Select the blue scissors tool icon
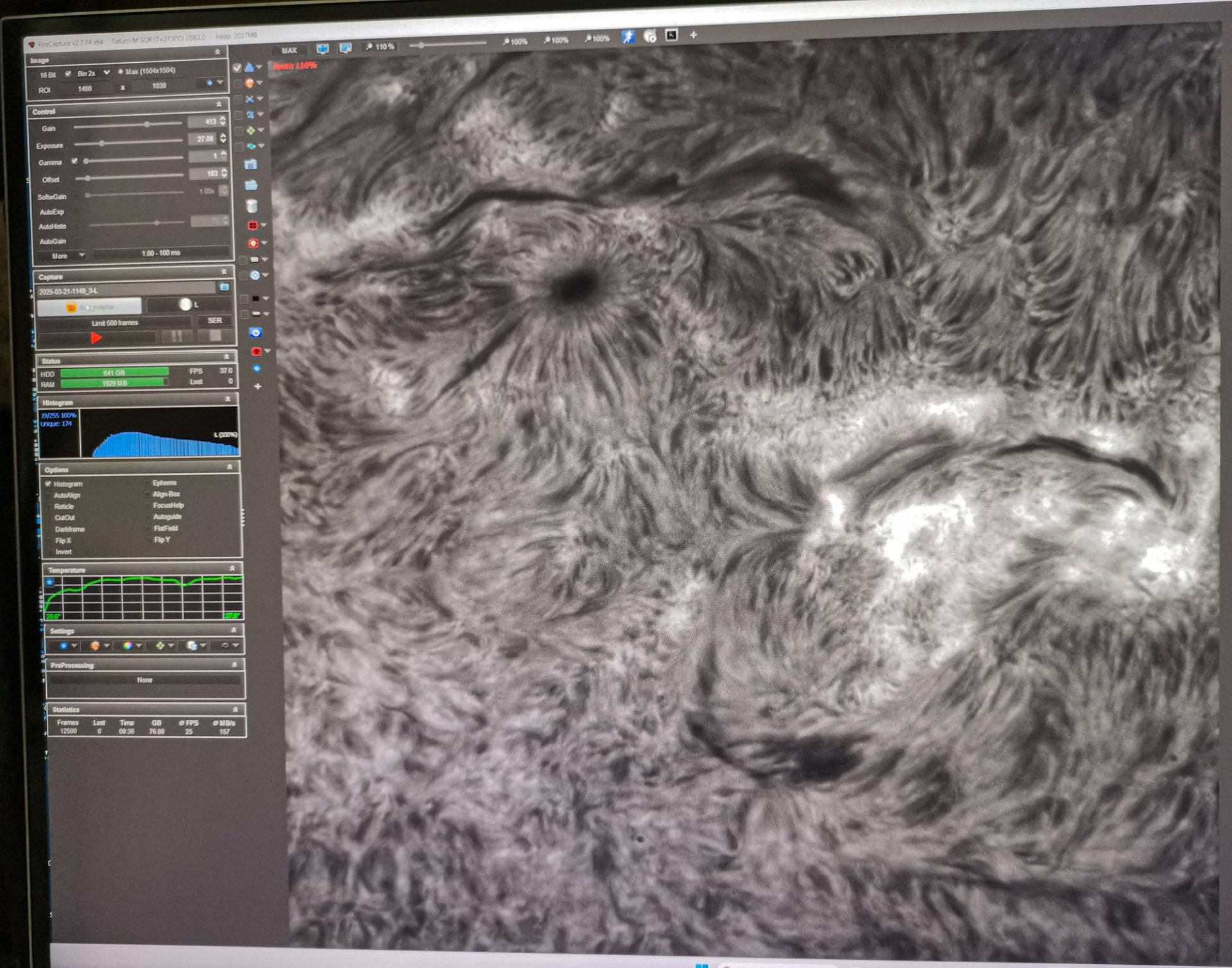The height and width of the screenshot is (968, 1232). coord(250,99)
